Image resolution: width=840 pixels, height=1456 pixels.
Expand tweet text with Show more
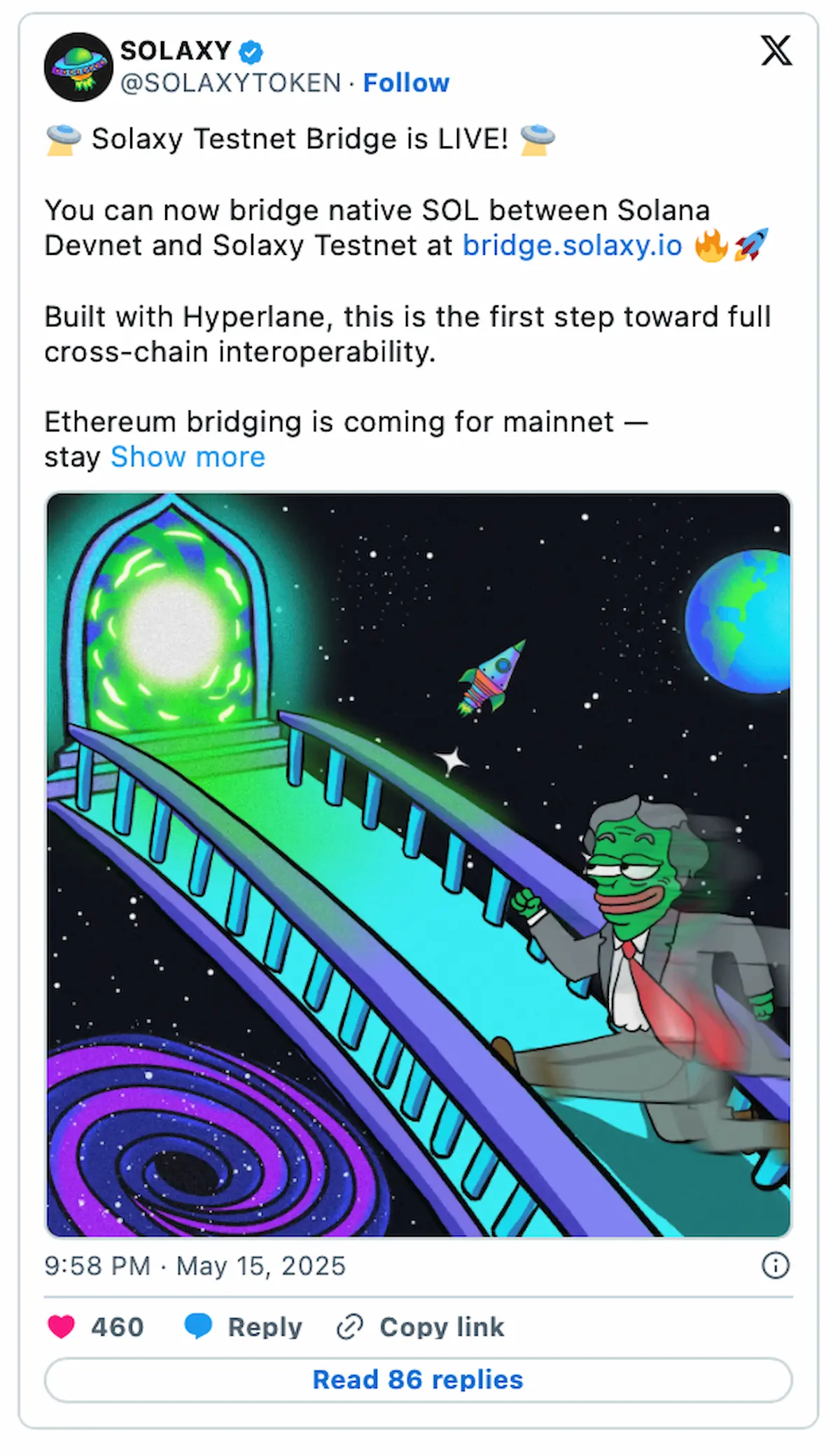click(188, 457)
